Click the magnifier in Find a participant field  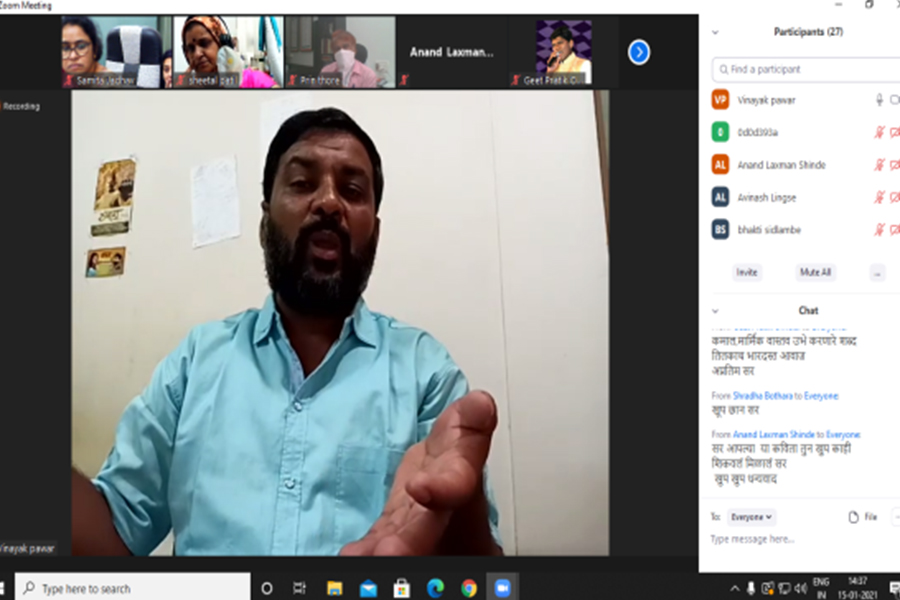tap(723, 69)
